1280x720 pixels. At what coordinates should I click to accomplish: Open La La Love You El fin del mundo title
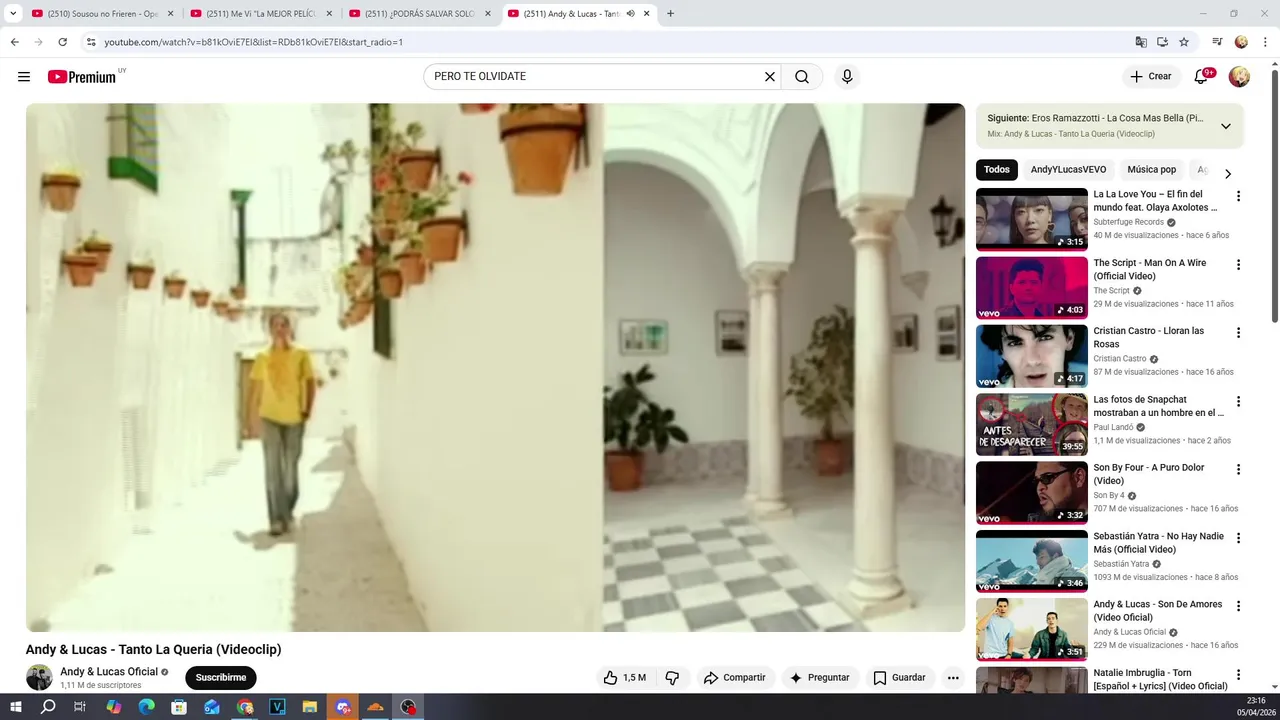coord(1155,201)
